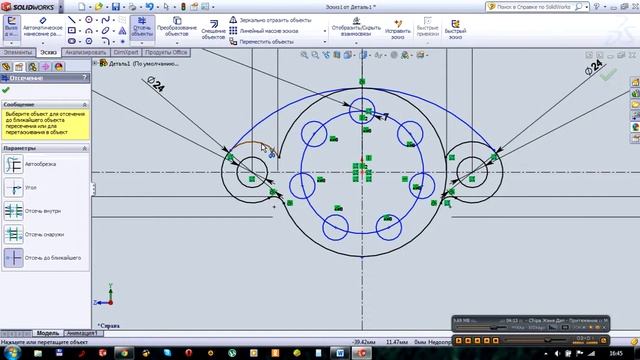
Task: Click the Save diskette icon
Action: point(116,7)
